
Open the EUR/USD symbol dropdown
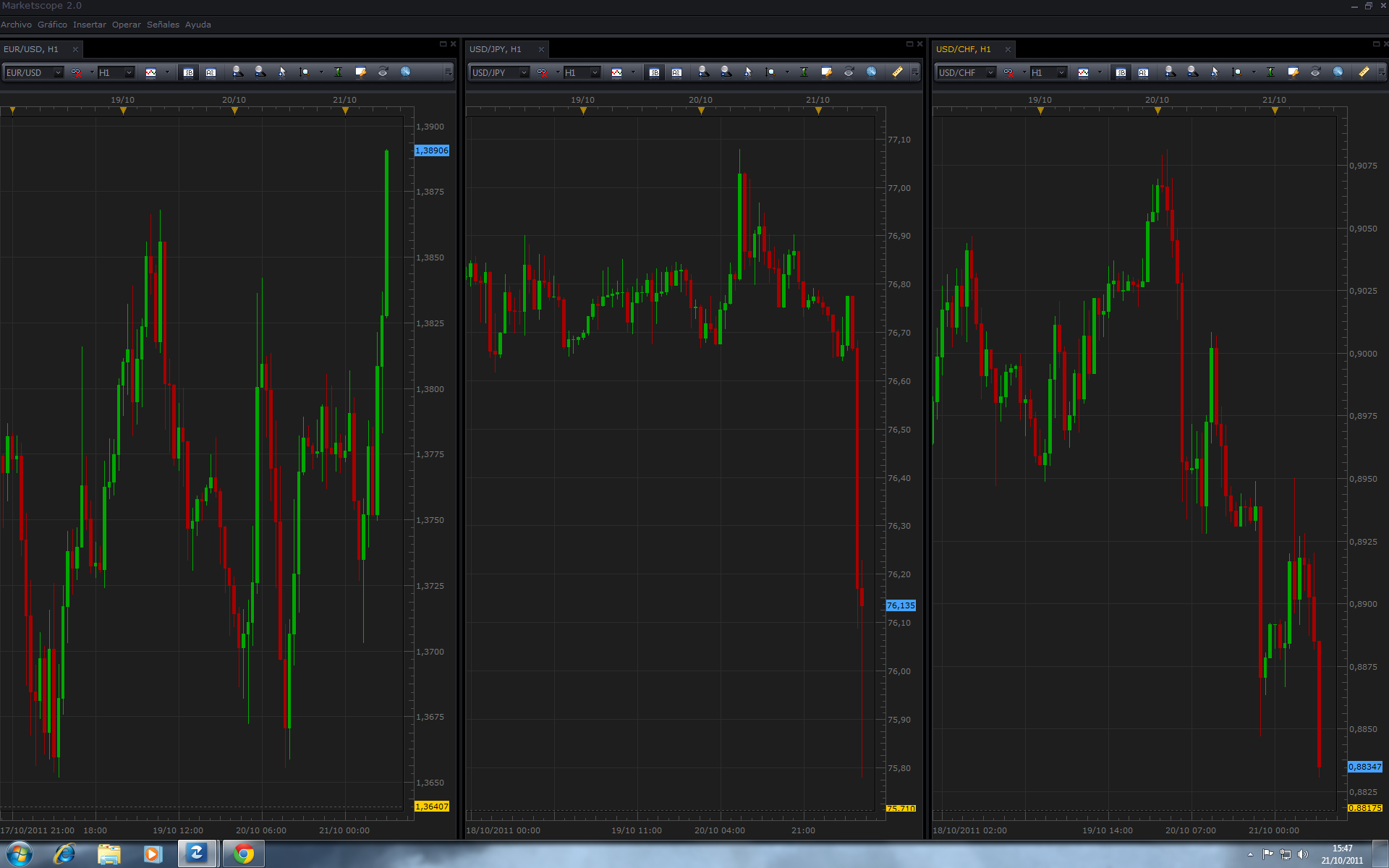pyautogui.click(x=58, y=72)
